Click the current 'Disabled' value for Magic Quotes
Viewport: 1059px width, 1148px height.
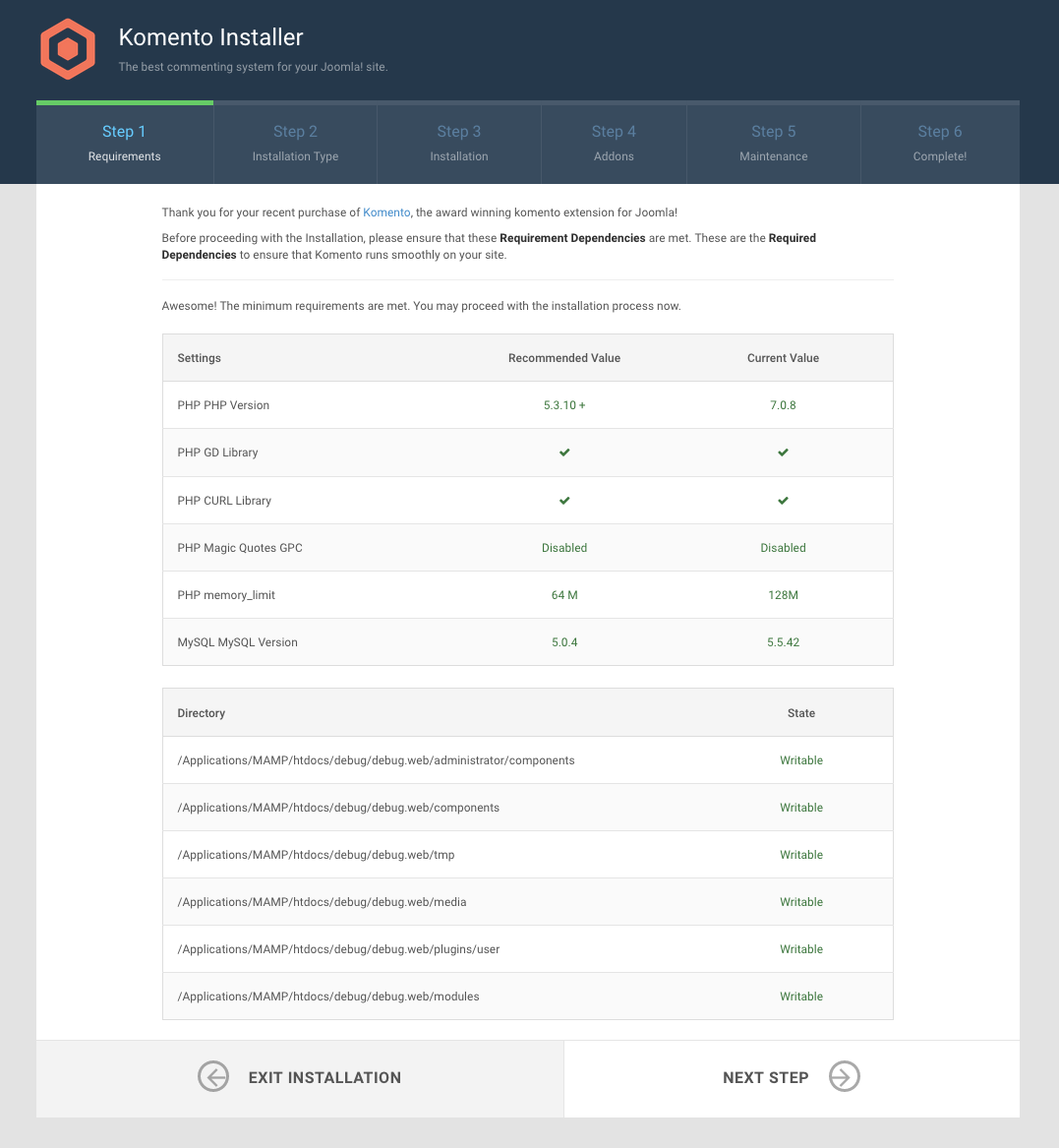coord(783,548)
